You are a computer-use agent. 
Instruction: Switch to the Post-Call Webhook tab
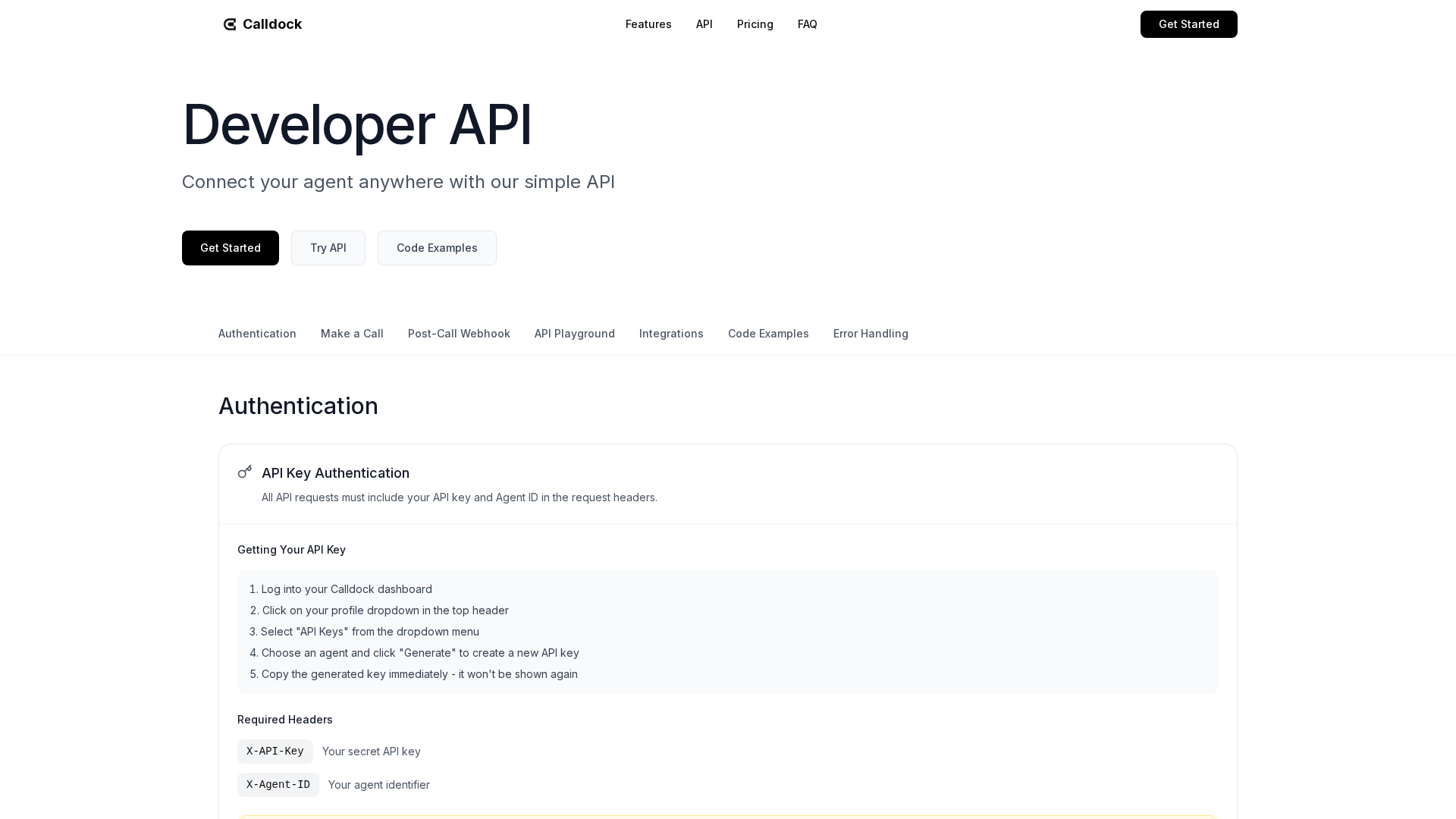click(459, 334)
